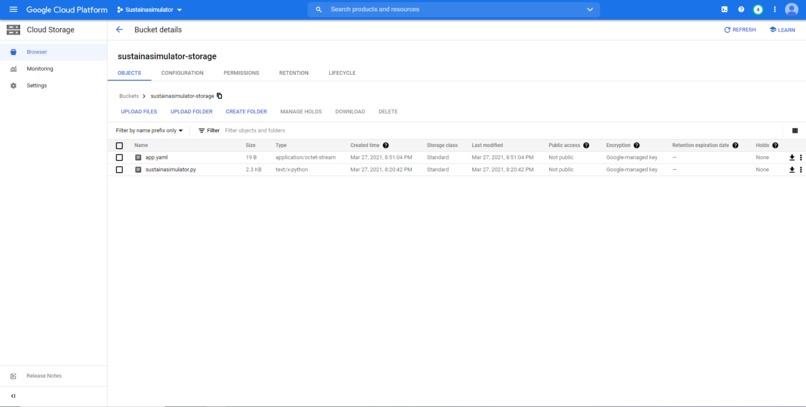The height and width of the screenshot is (407, 806).
Task: Click the DELETE toolbar button
Action: 388,112
